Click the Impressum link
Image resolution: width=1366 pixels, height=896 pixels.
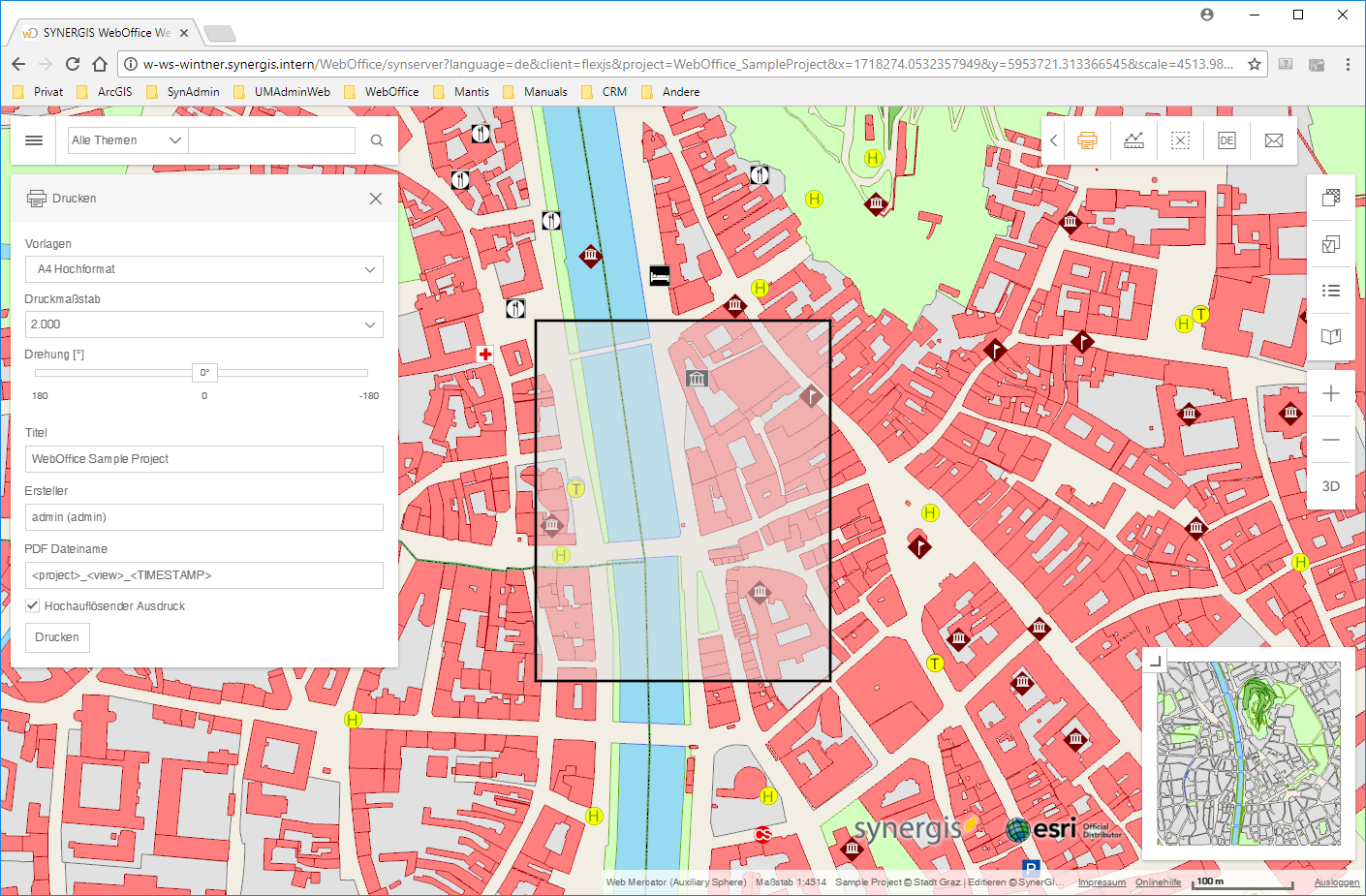click(1102, 882)
